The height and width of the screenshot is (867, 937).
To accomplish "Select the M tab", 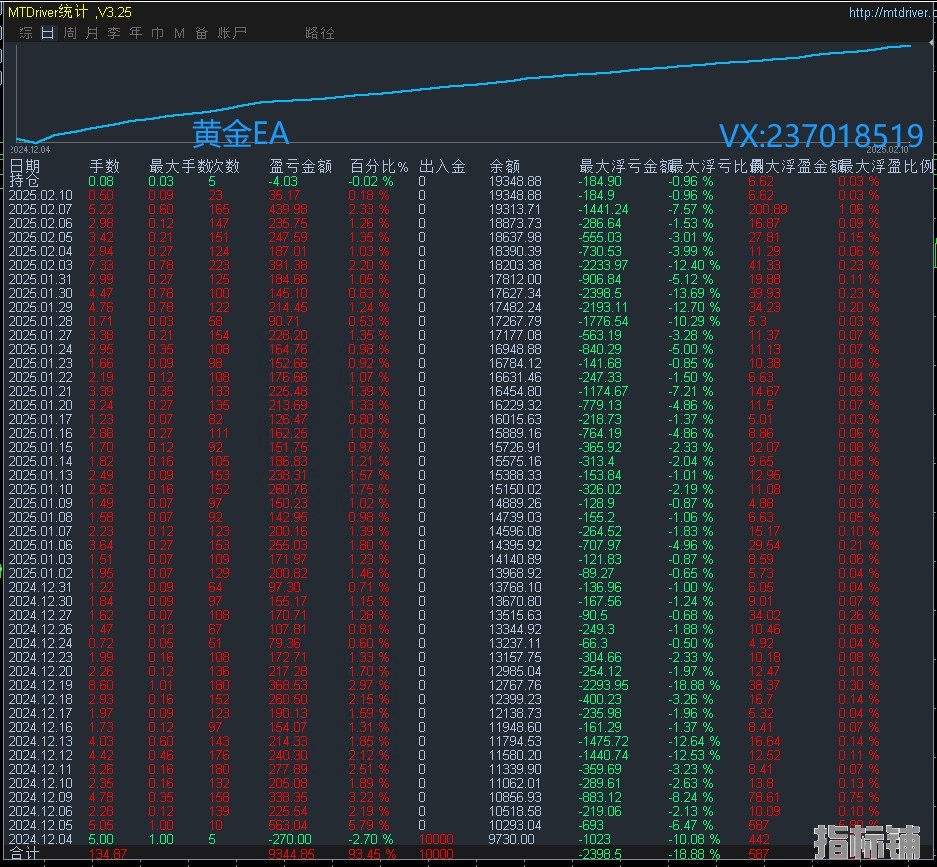I will (x=179, y=33).
